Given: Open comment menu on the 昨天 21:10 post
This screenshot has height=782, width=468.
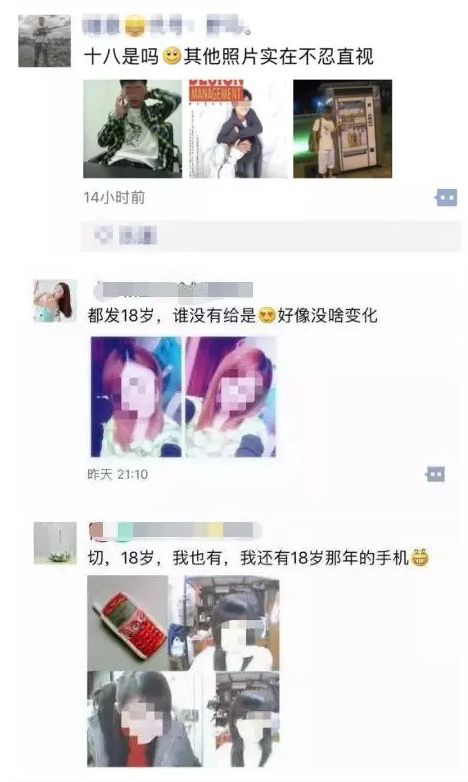Looking at the screenshot, I should click(x=435, y=474).
